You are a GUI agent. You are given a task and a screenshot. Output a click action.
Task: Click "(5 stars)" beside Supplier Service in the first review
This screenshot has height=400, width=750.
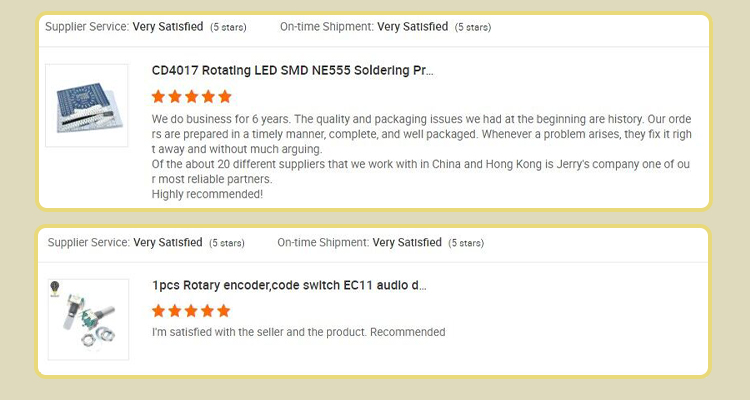click(x=229, y=27)
